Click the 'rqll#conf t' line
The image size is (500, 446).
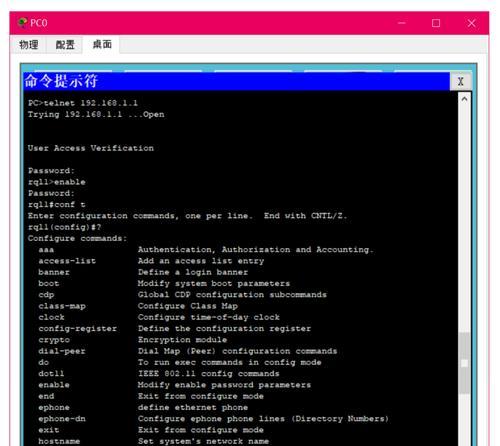(x=57, y=204)
